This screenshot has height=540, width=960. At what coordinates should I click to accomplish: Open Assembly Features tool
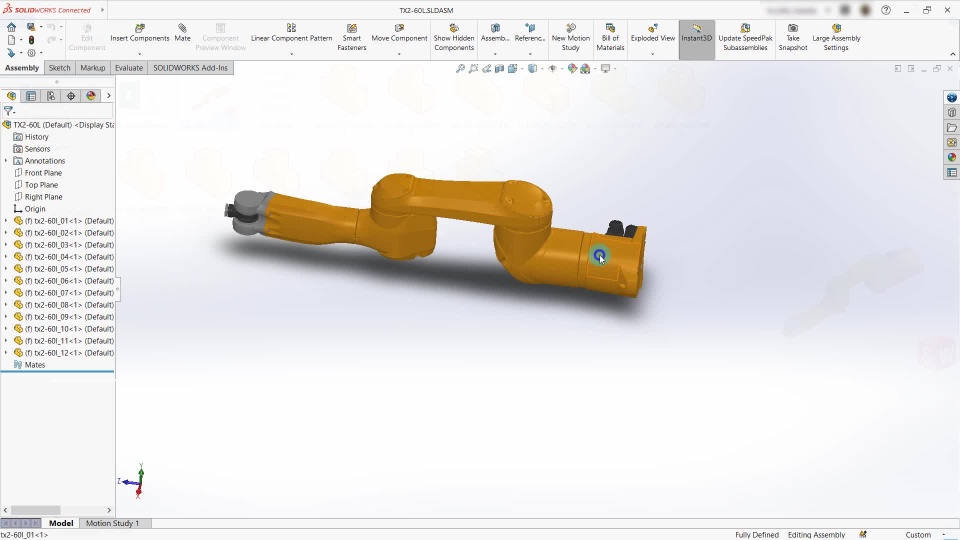495,33
